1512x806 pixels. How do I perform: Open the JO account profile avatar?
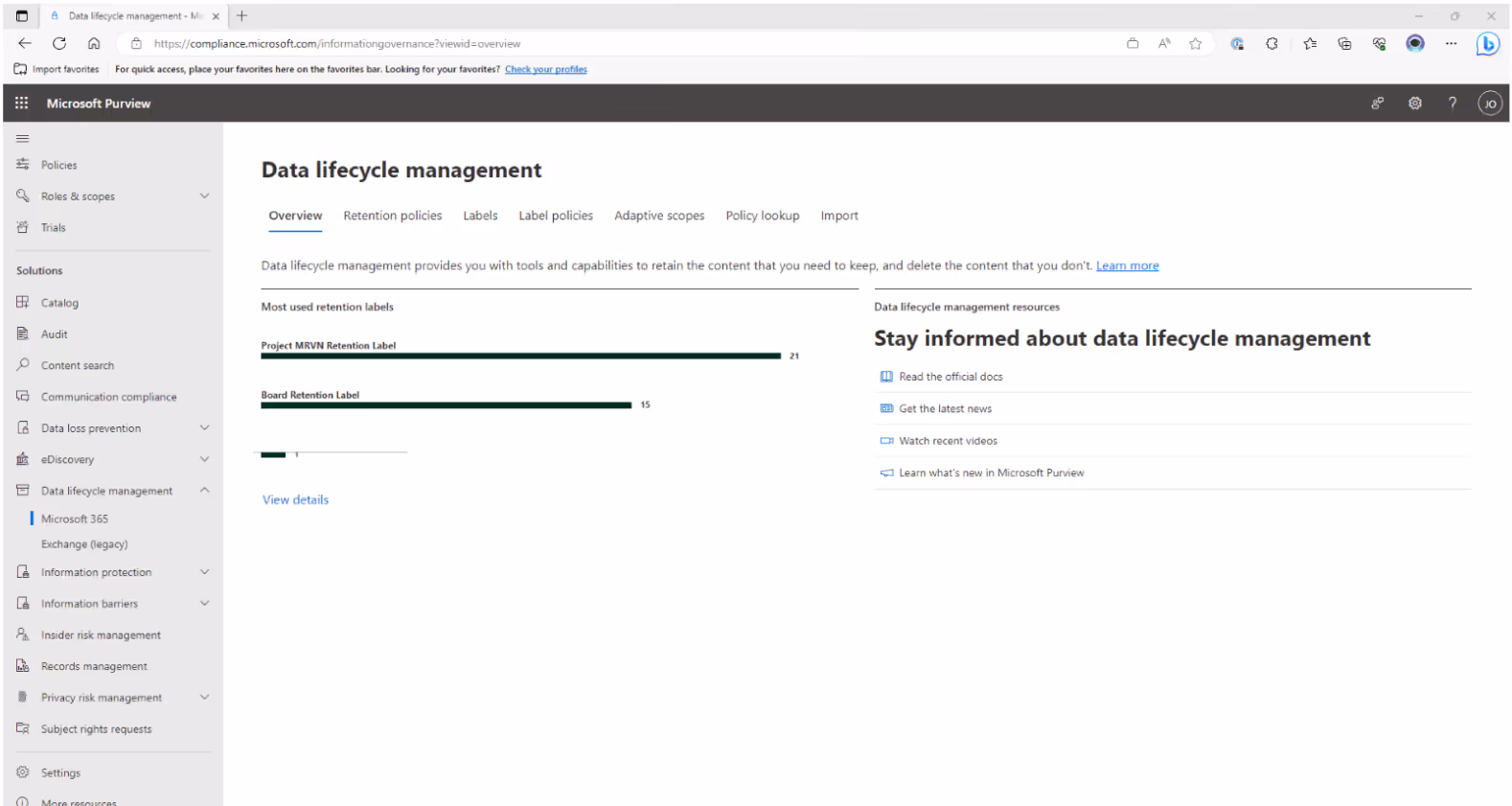click(1490, 104)
